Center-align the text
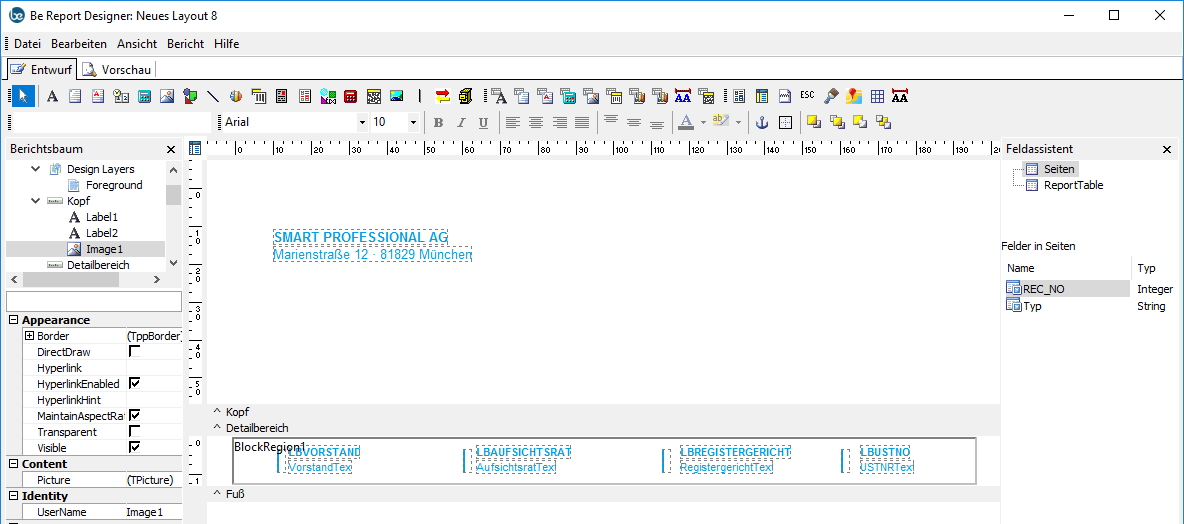1184x524 pixels. click(x=536, y=122)
